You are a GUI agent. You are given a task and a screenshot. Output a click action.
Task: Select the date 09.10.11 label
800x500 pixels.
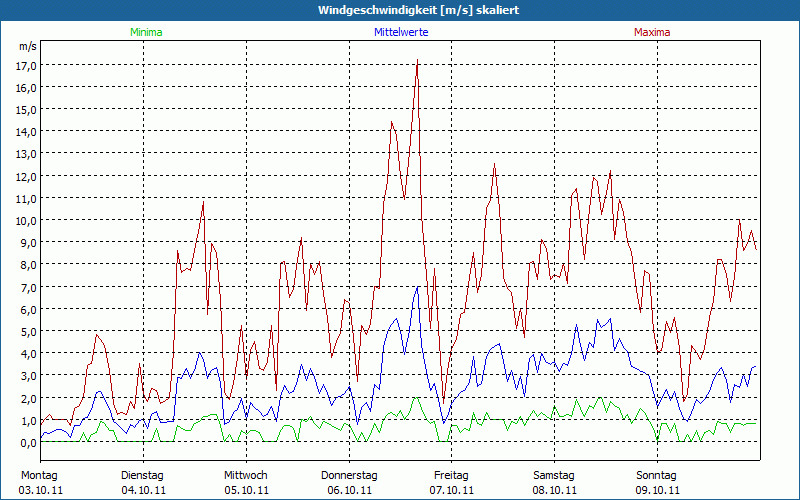tap(657, 490)
